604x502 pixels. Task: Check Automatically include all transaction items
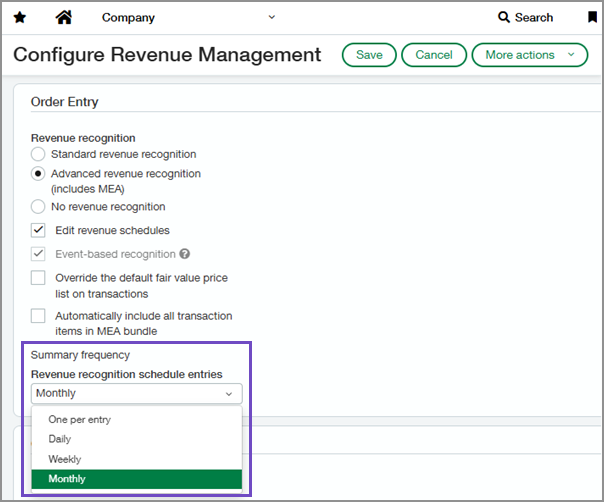click(38, 316)
